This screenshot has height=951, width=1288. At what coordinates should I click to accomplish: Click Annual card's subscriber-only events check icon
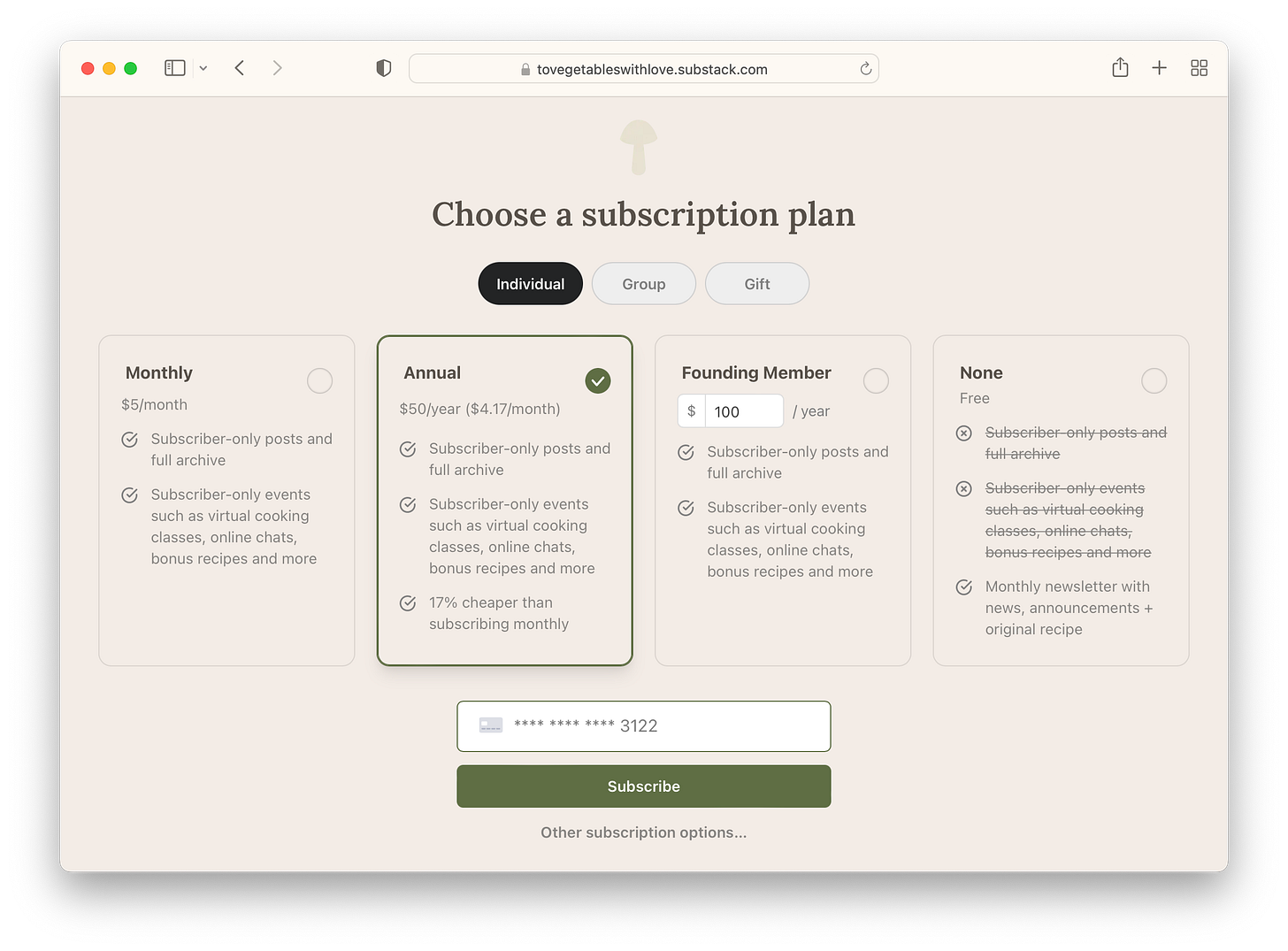click(408, 505)
